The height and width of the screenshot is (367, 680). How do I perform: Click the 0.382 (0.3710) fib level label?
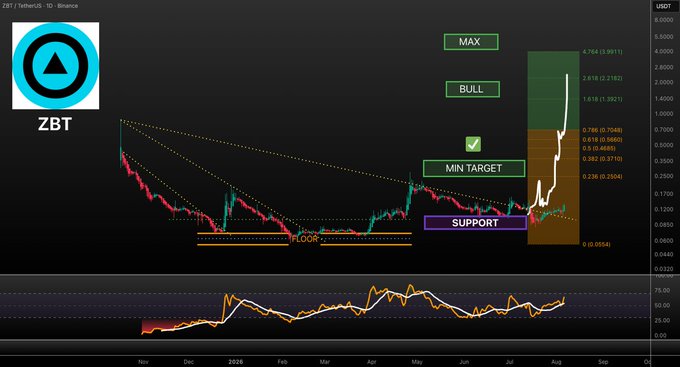click(x=602, y=159)
